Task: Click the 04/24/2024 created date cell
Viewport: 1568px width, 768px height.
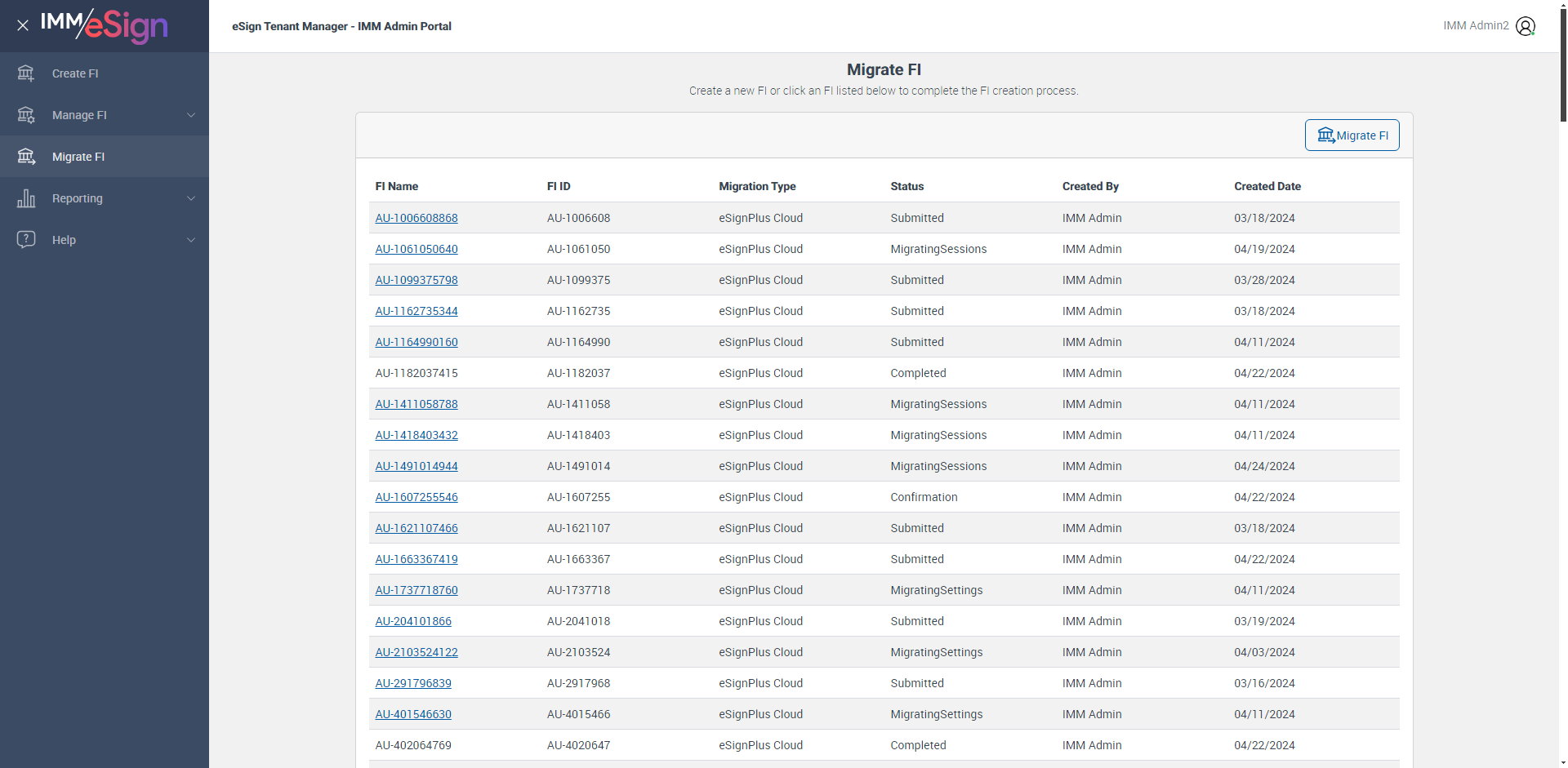Action: point(1264,466)
